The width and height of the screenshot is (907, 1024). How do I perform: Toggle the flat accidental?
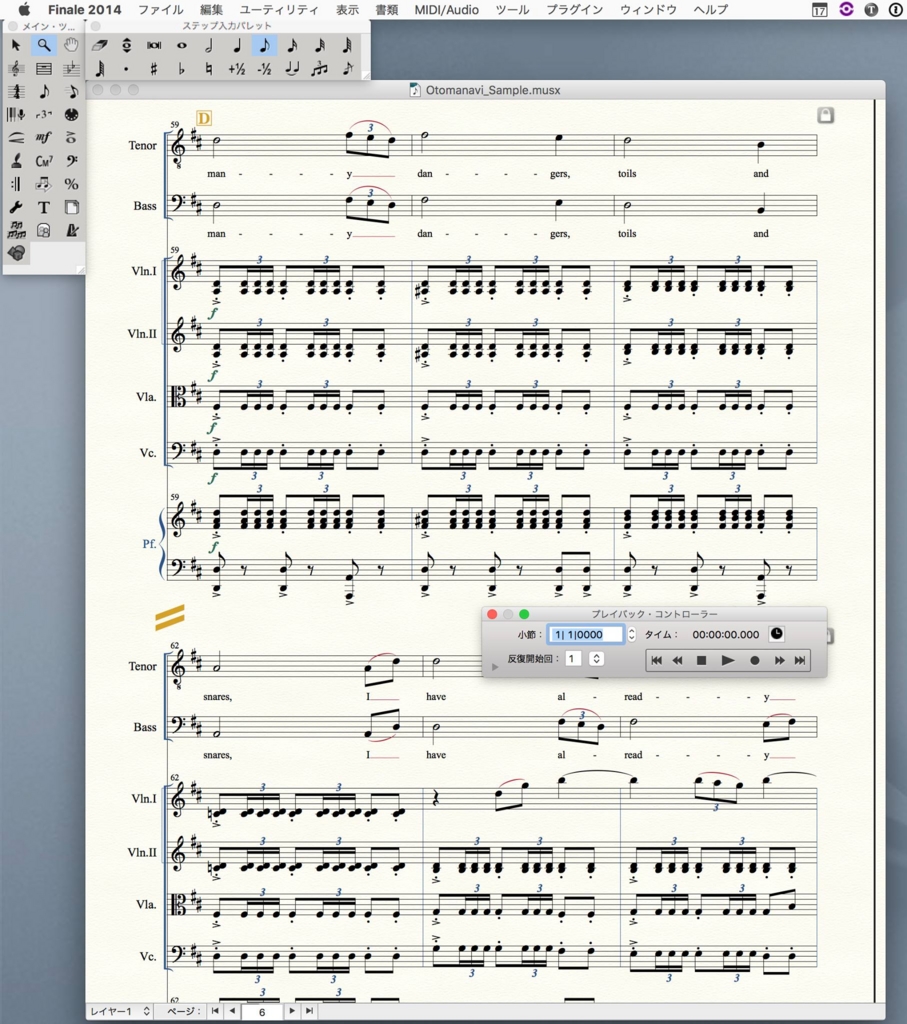pyautogui.click(x=182, y=69)
